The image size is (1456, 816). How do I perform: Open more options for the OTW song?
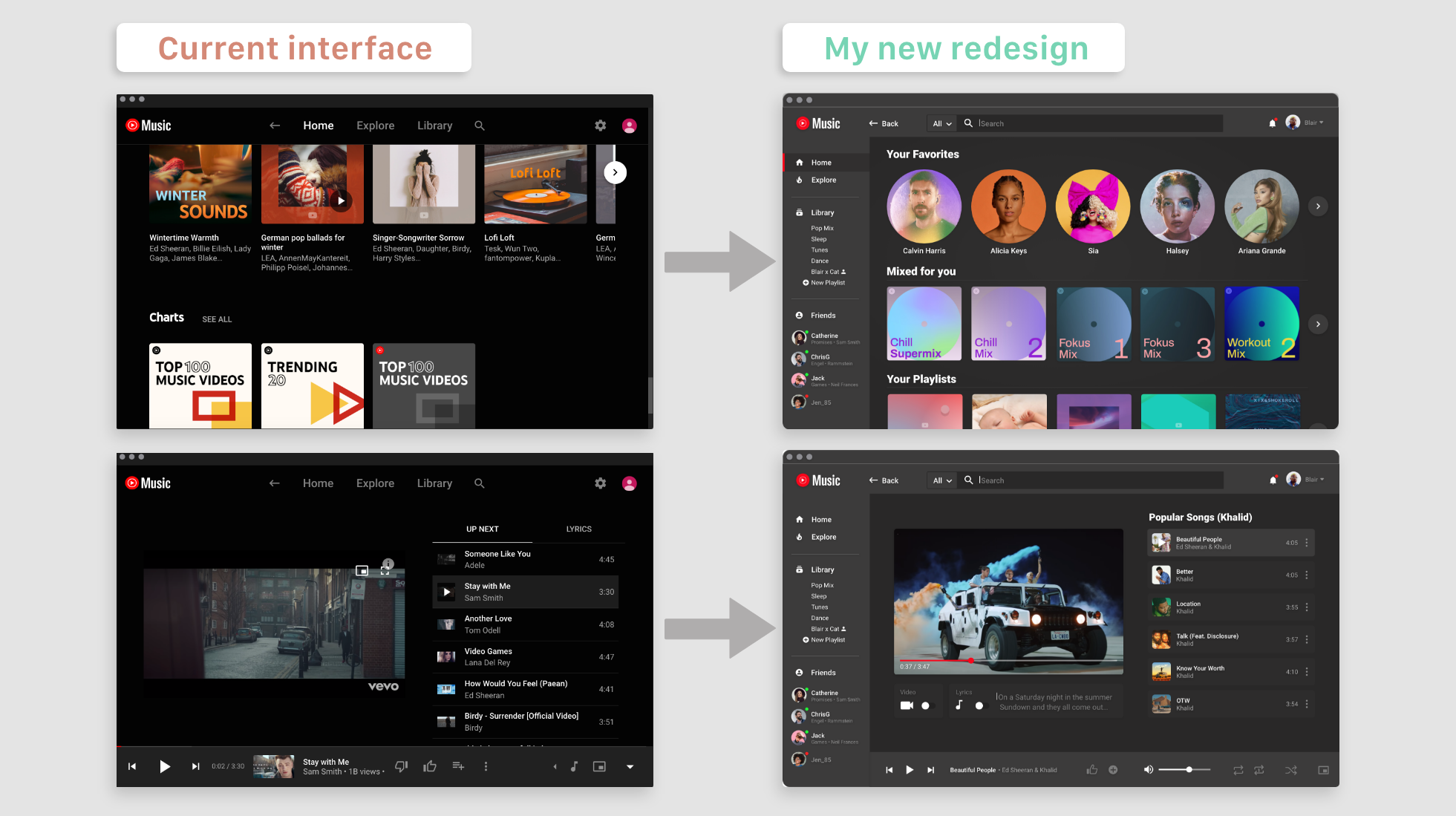coord(1307,704)
